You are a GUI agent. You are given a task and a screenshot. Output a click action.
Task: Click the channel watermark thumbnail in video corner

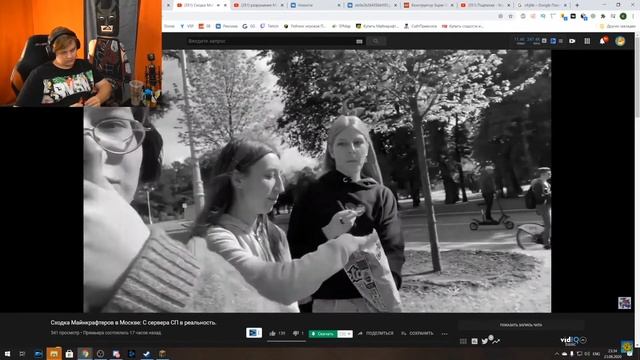pos(624,303)
